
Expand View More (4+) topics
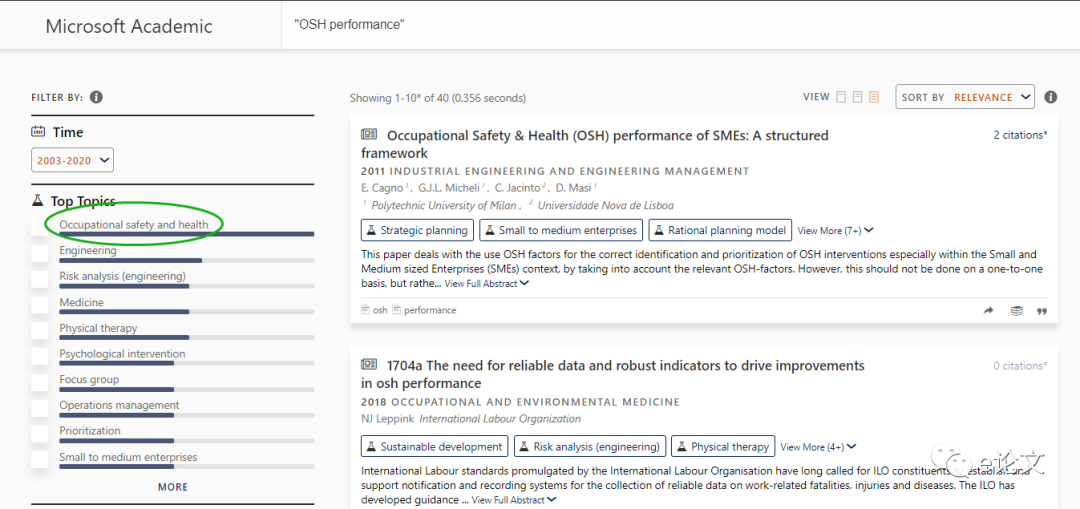point(818,447)
